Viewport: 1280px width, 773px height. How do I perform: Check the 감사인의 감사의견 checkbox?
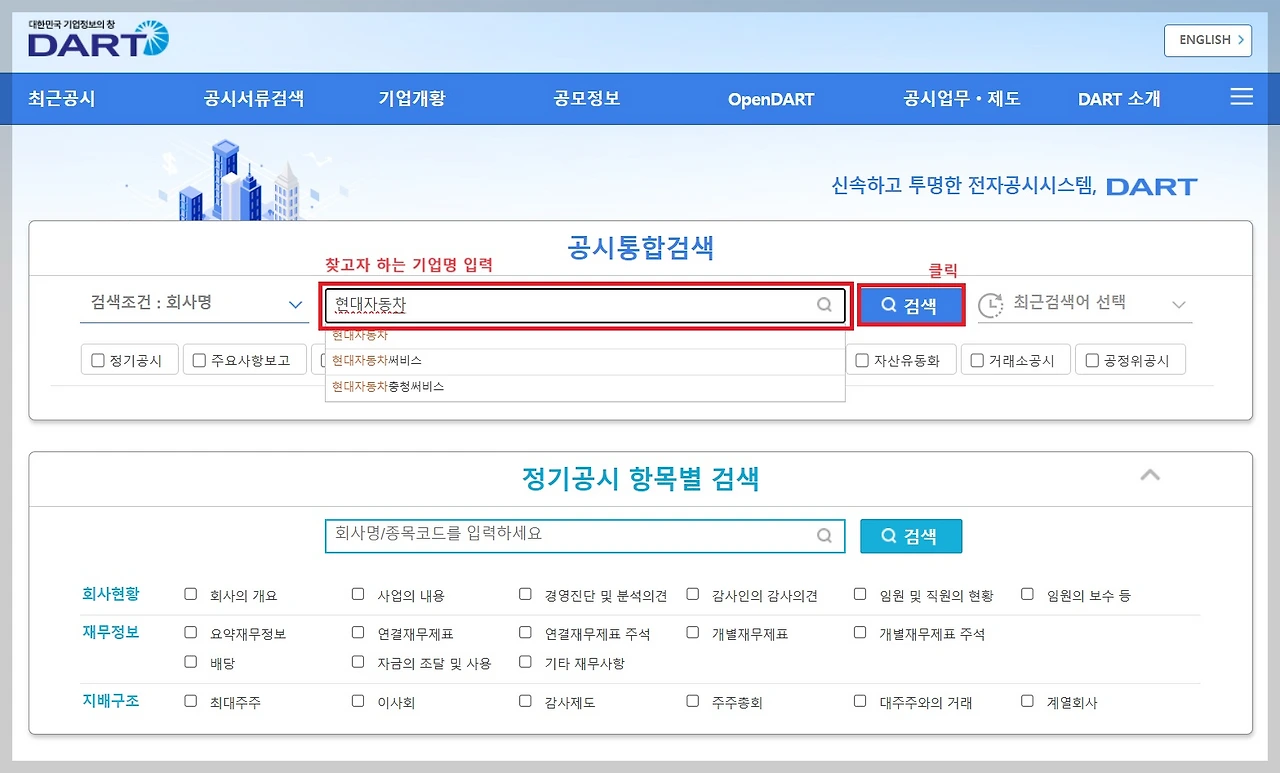coord(693,594)
